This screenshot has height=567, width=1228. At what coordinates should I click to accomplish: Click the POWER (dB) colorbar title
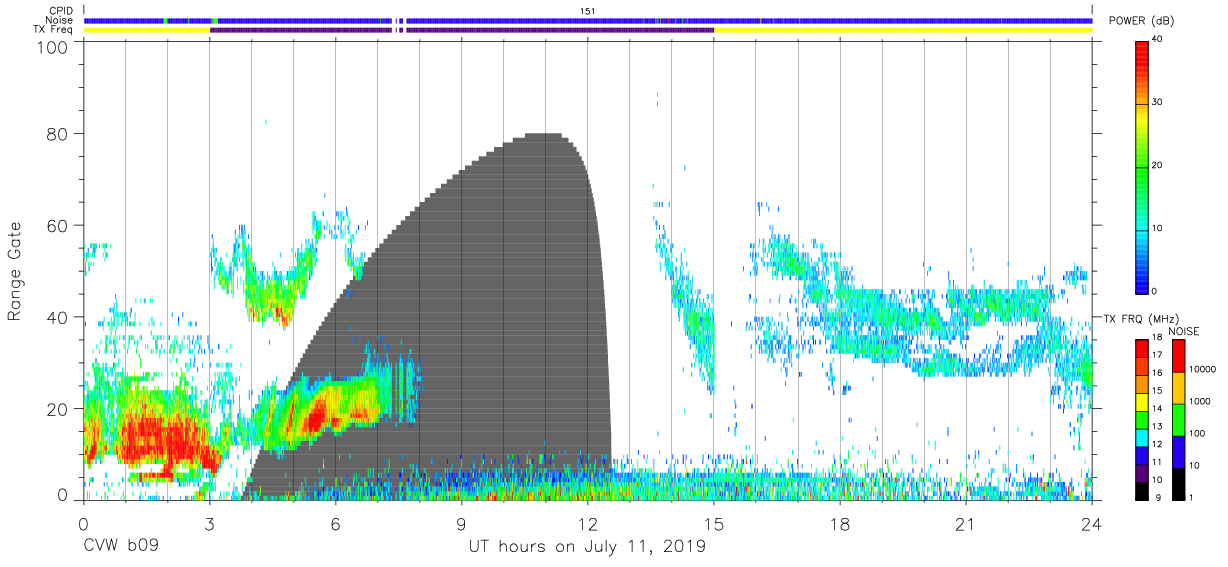(1140, 22)
